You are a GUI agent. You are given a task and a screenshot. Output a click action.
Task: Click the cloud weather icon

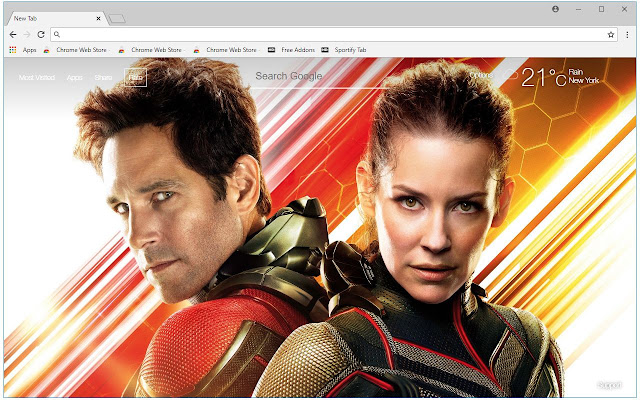tap(510, 75)
